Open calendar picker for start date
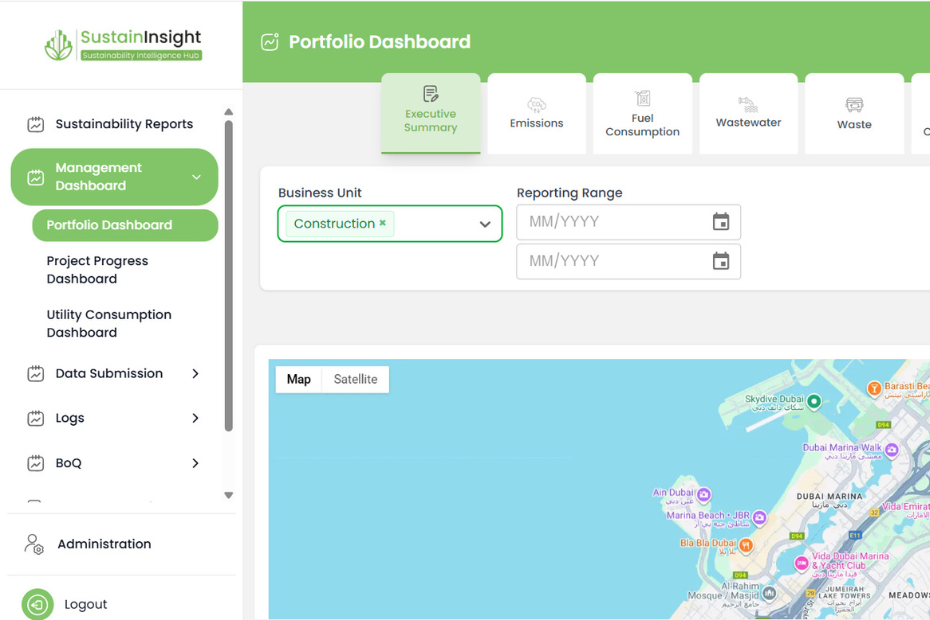 pyautogui.click(x=720, y=222)
